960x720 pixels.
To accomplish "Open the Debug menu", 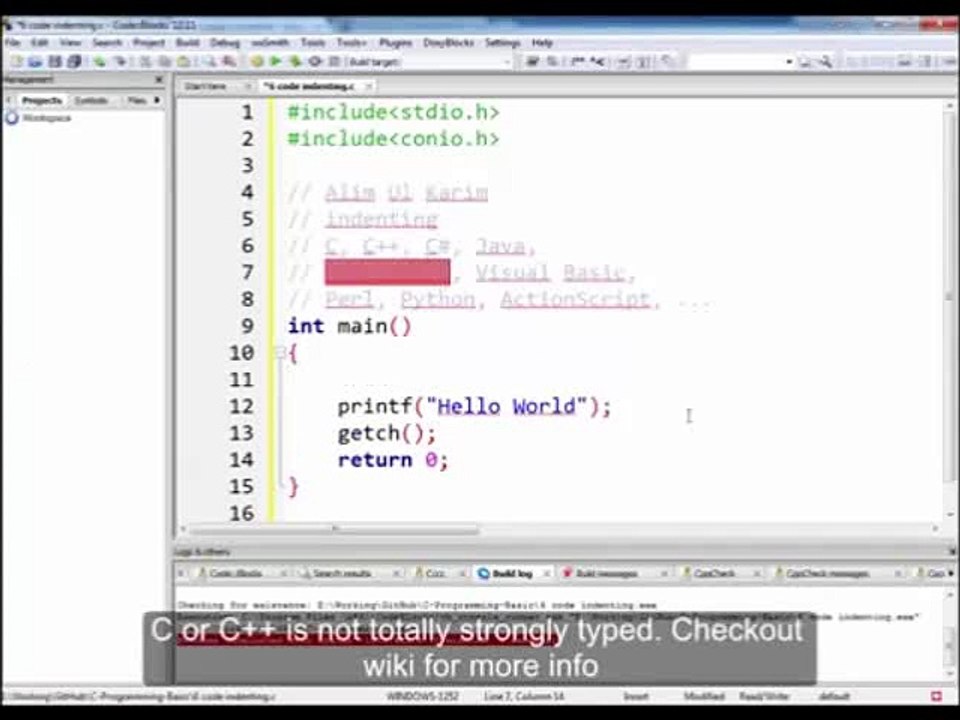I will (x=225, y=42).
